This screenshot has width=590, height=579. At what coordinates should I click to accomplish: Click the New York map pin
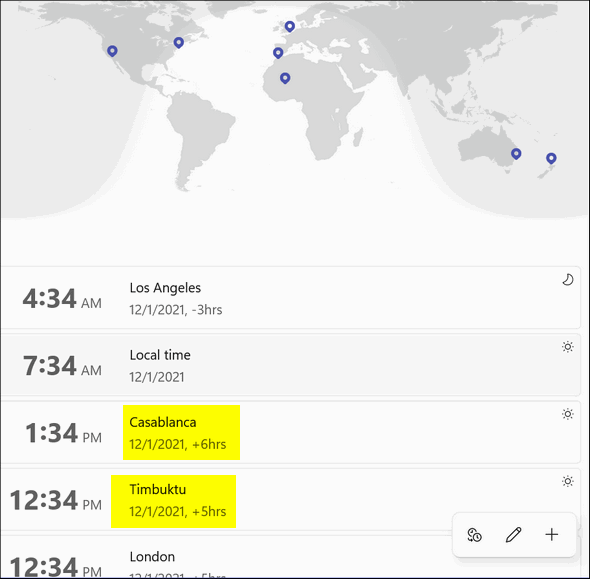tap(179, 43)
